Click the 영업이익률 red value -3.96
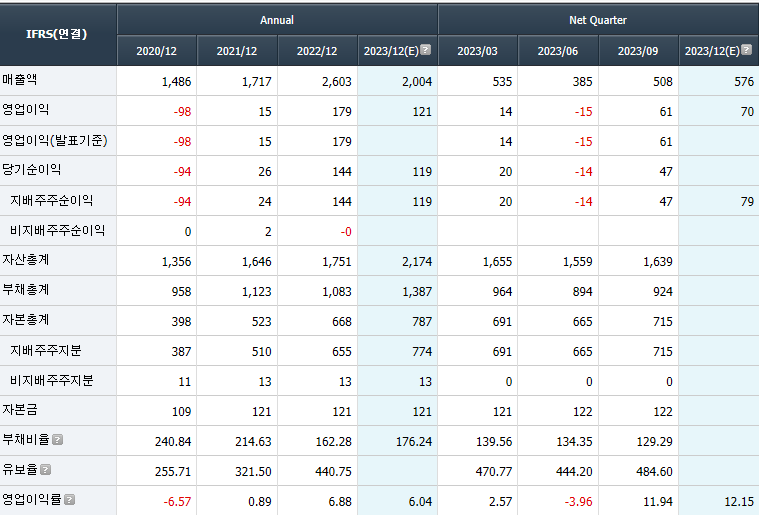This screenshot has height=515, width=762. (578, 502)
